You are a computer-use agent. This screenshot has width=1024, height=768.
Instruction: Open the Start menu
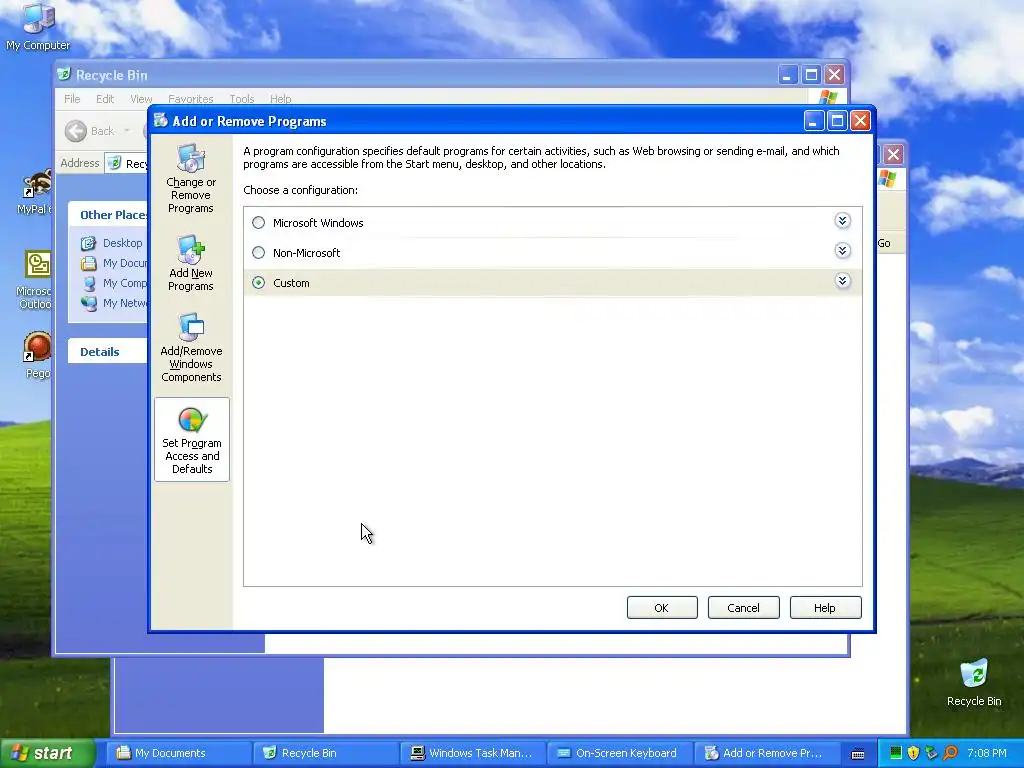tap(47, 753)
